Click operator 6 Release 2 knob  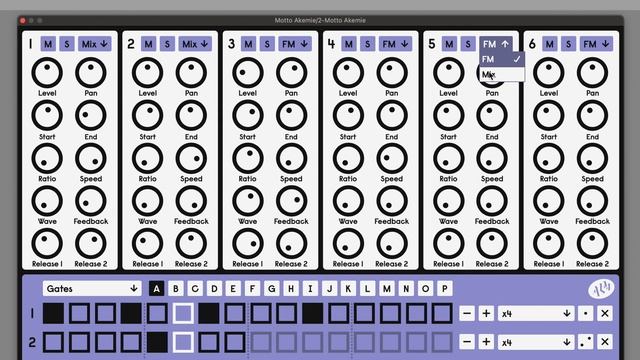point(592,244)
